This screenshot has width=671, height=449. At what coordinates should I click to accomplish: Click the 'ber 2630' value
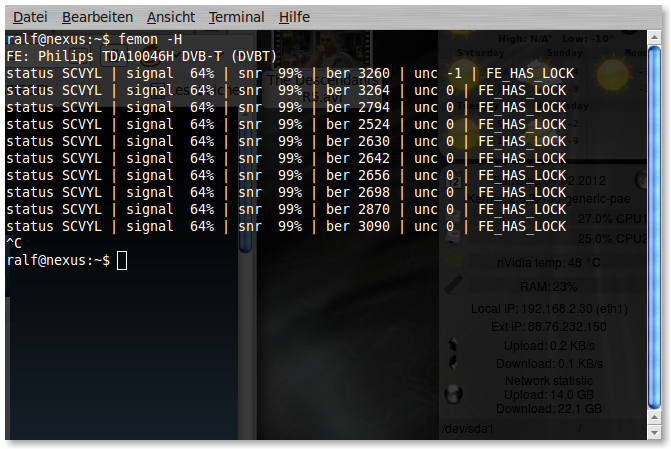[358, 141]
